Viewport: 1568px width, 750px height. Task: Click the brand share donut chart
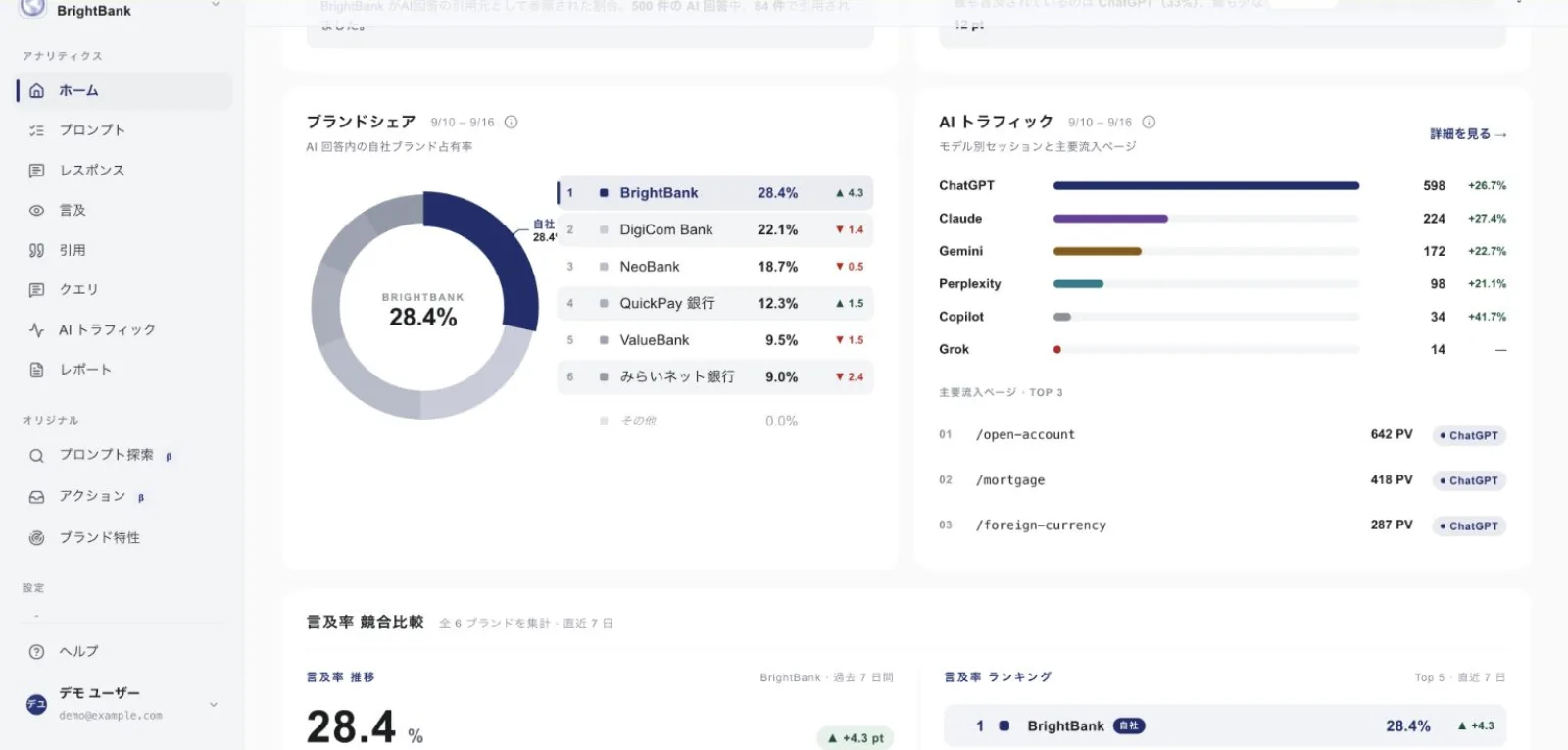[423, 306]
